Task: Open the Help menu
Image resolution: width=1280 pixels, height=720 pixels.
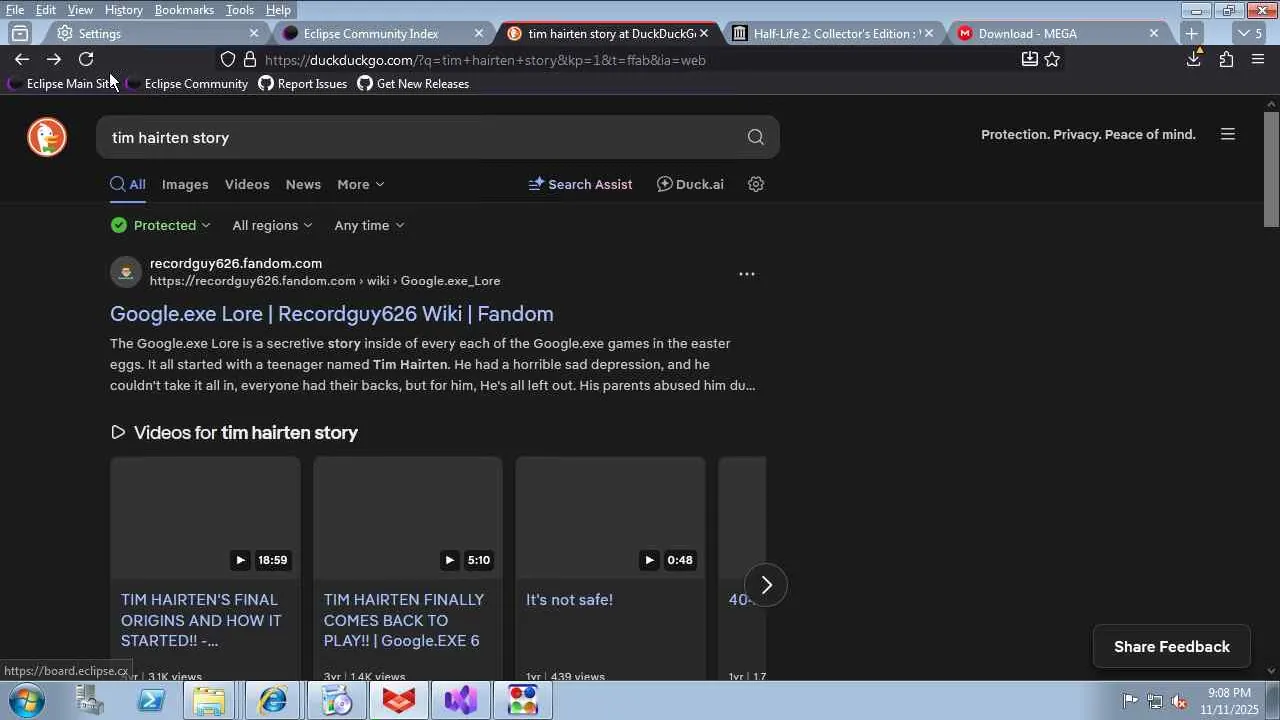Action: coord(278,10)
